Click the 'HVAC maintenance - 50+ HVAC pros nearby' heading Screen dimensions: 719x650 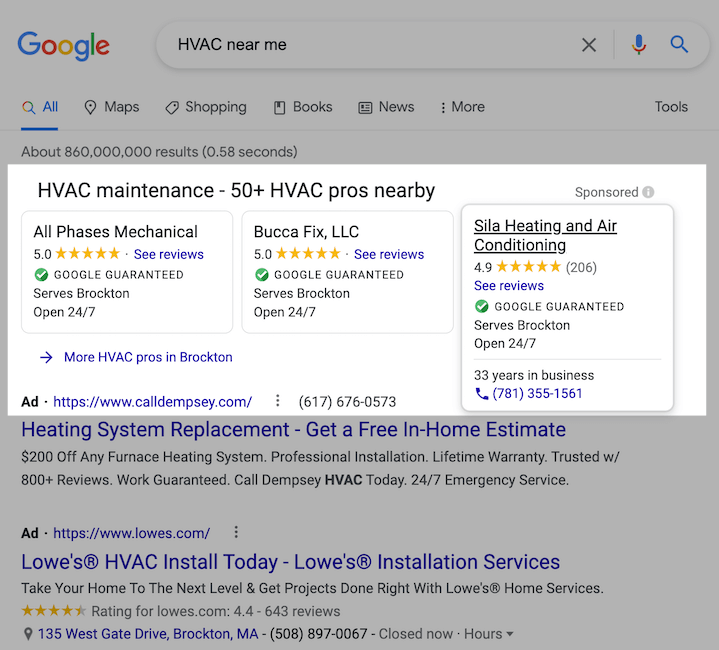coord(236,190)
